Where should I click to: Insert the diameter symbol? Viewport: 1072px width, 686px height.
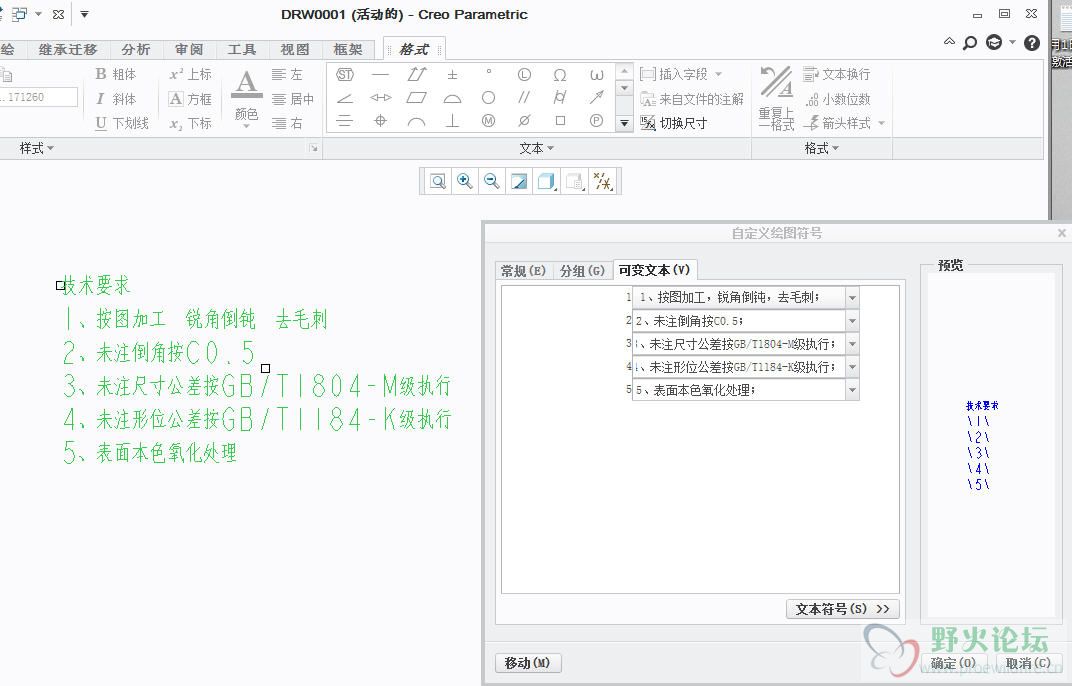[524, 121]
